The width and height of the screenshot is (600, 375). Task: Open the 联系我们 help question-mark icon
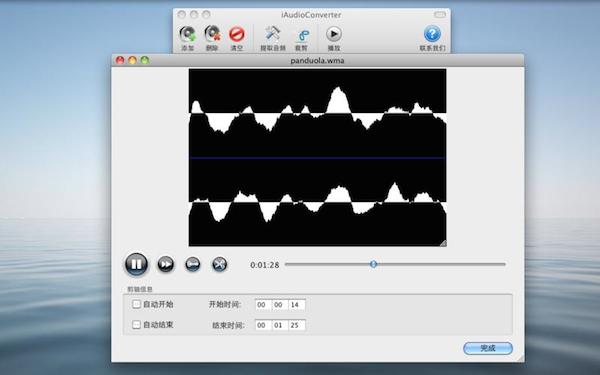coord(432,34)
